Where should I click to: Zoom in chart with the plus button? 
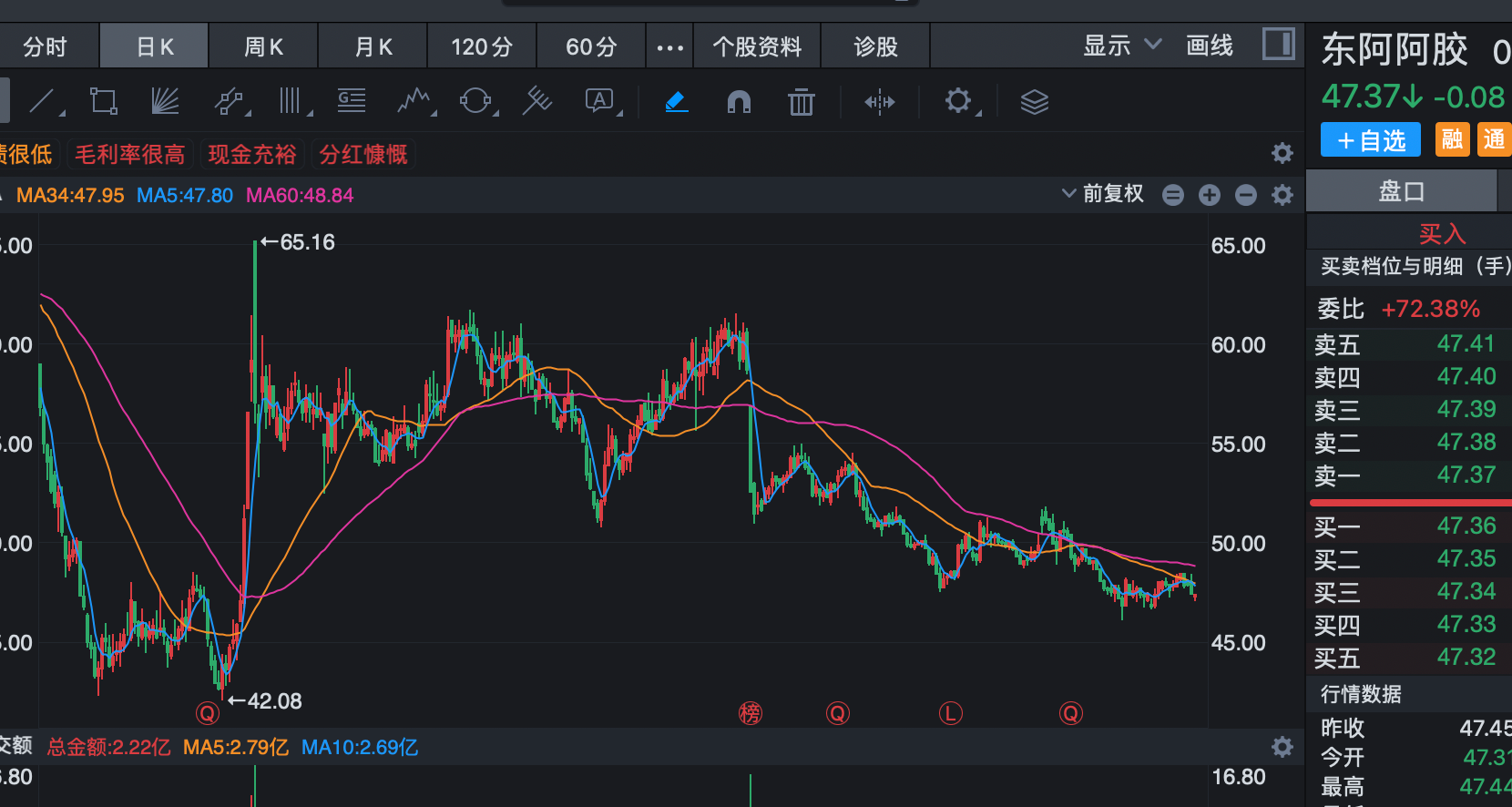click(x=1209, y=195)
